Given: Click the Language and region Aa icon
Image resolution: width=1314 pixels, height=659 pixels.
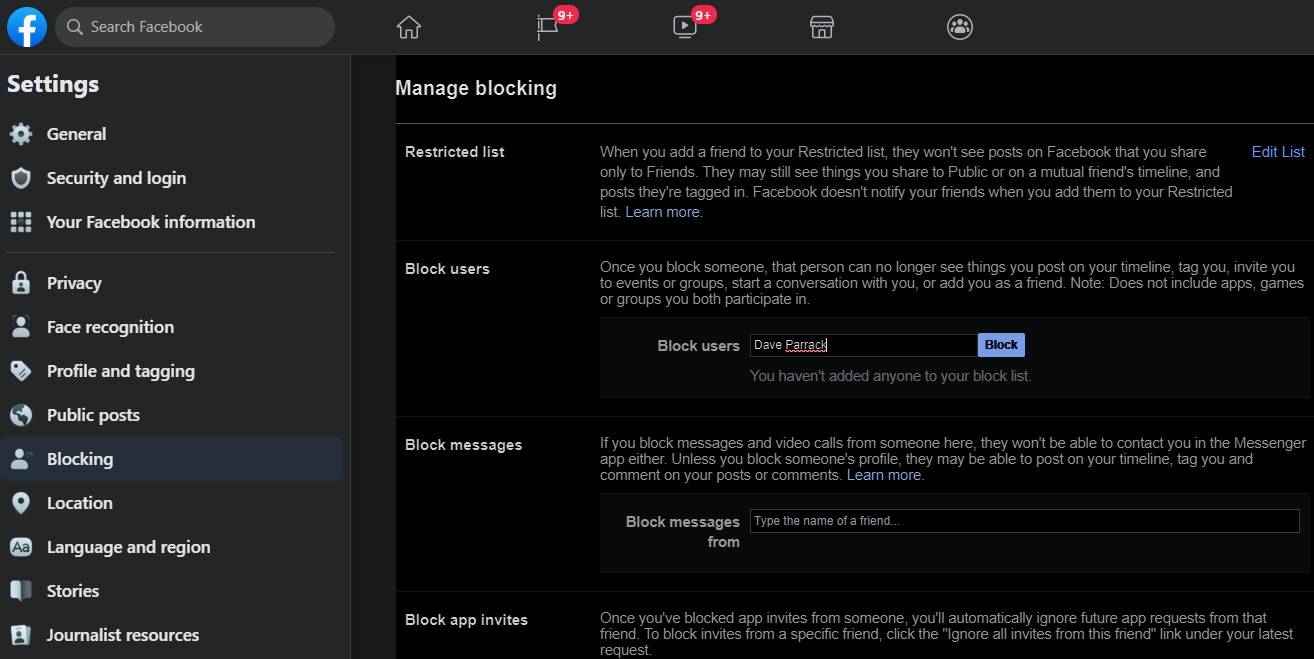Looking at the screenshot, I should [21, 547].
